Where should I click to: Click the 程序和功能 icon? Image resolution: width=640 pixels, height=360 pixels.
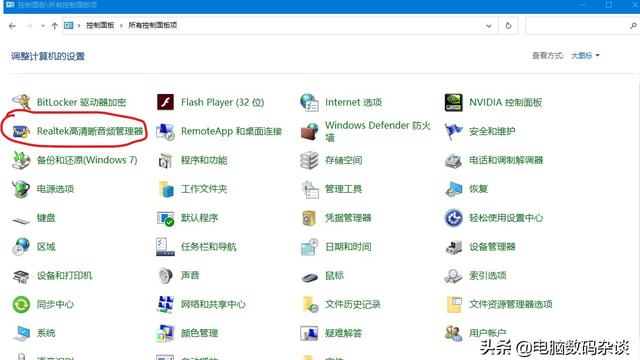click(165, 160)
